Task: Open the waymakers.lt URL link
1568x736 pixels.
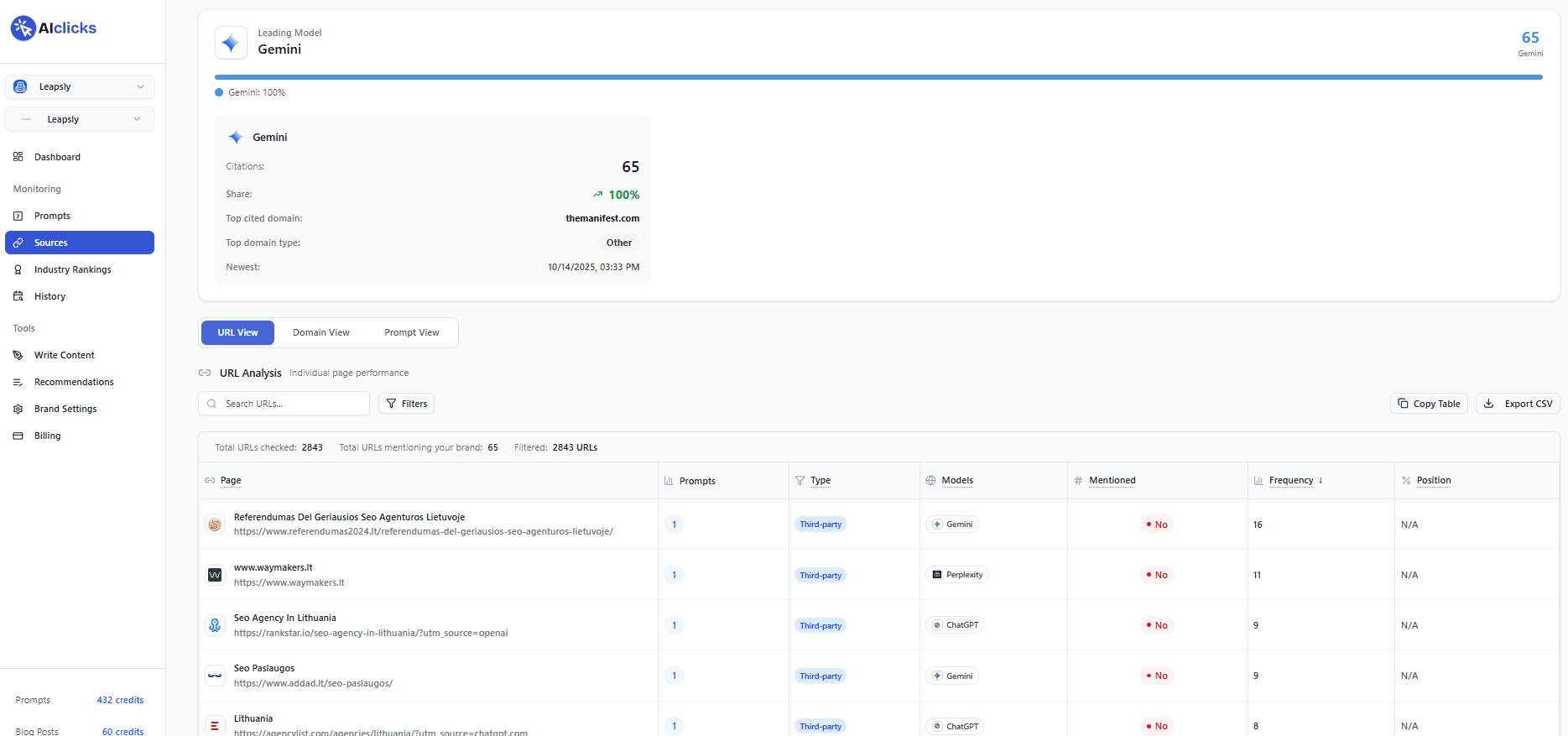Action: [x=289, y=582]
